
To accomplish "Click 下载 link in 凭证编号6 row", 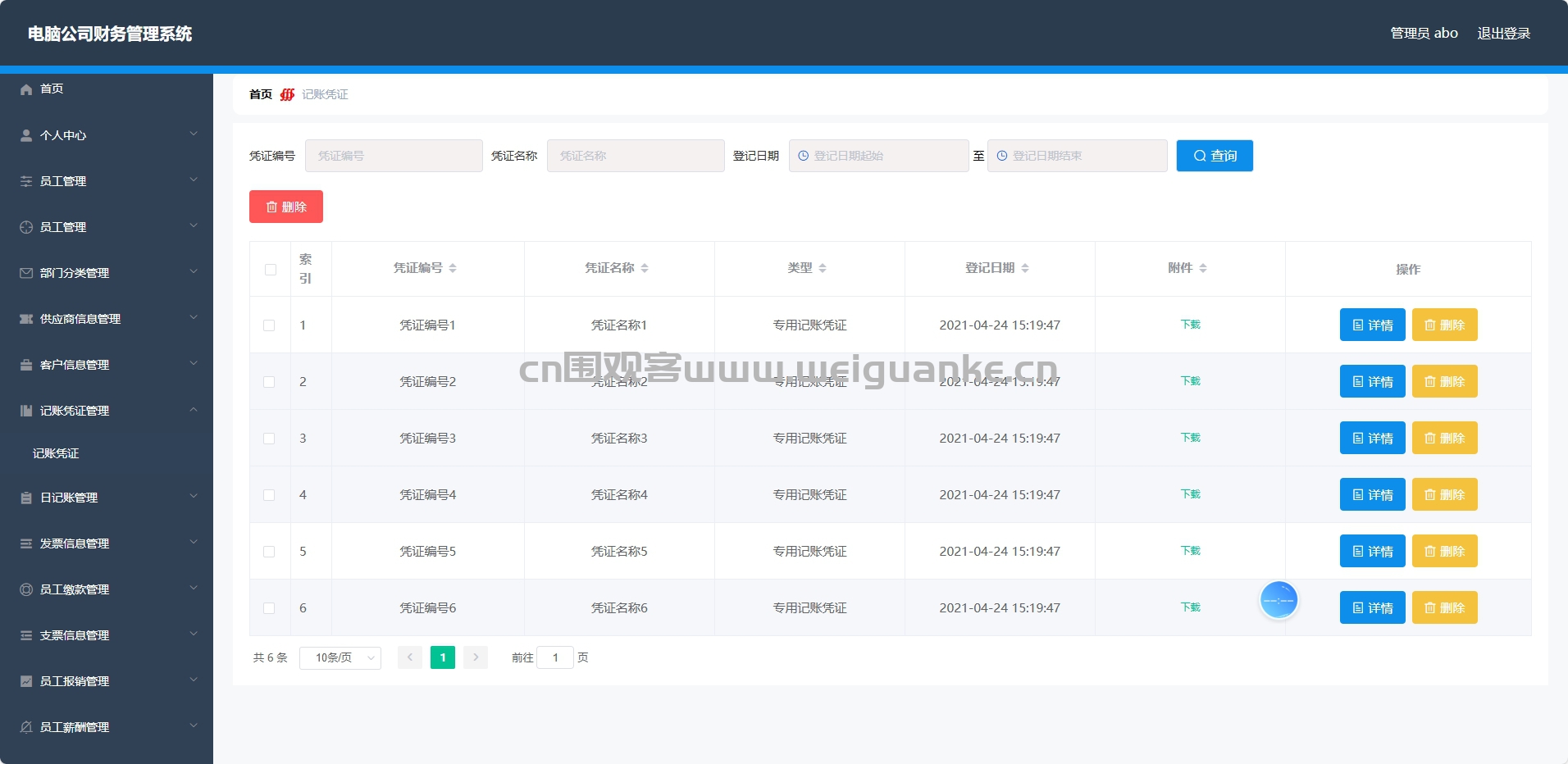I will click(1191, 607).
